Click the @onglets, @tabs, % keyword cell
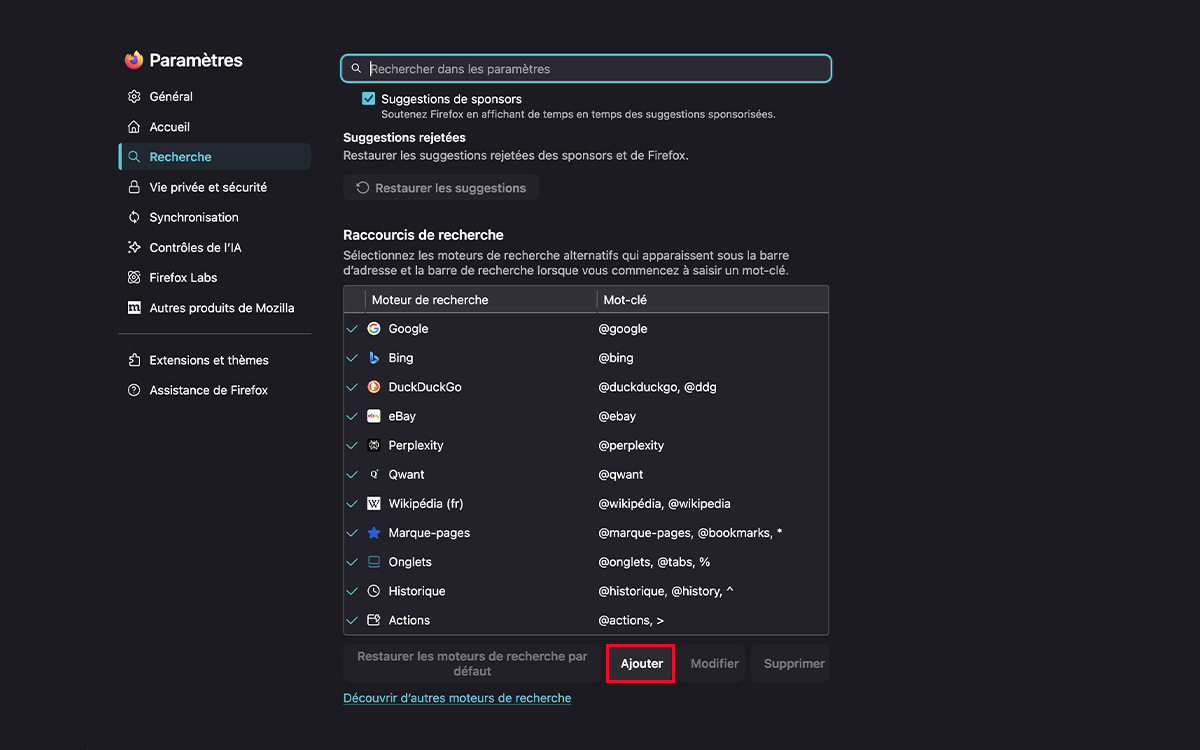The width and height of the screenshot is (1200, 750). (654, 562)
